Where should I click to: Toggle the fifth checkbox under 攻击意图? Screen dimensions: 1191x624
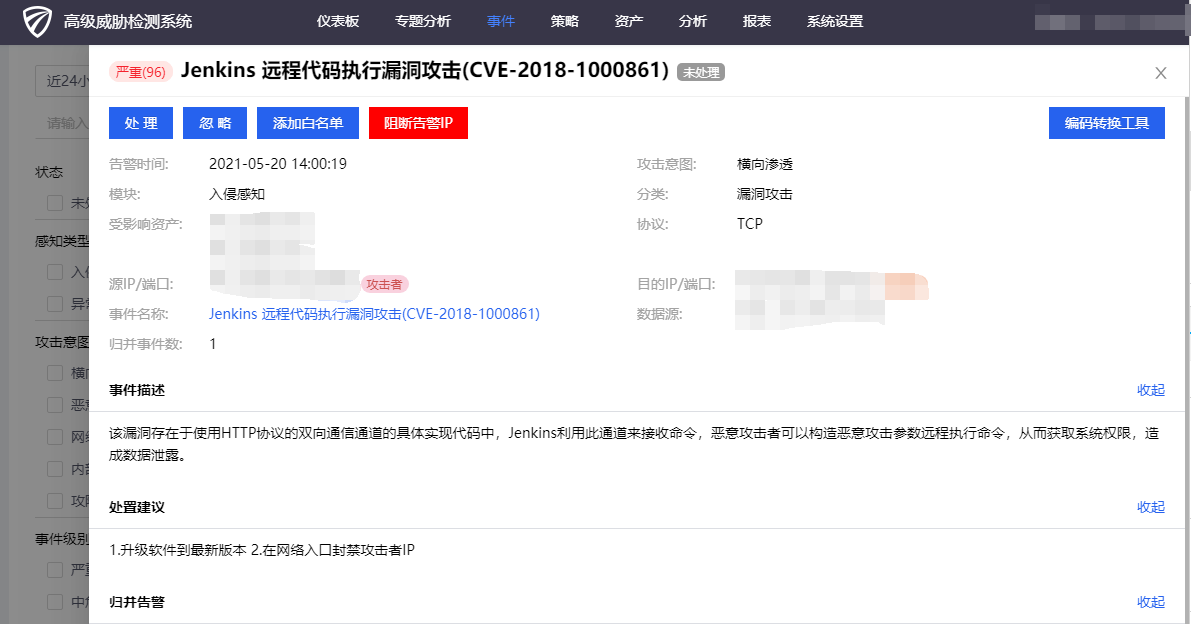coord(55,500)
